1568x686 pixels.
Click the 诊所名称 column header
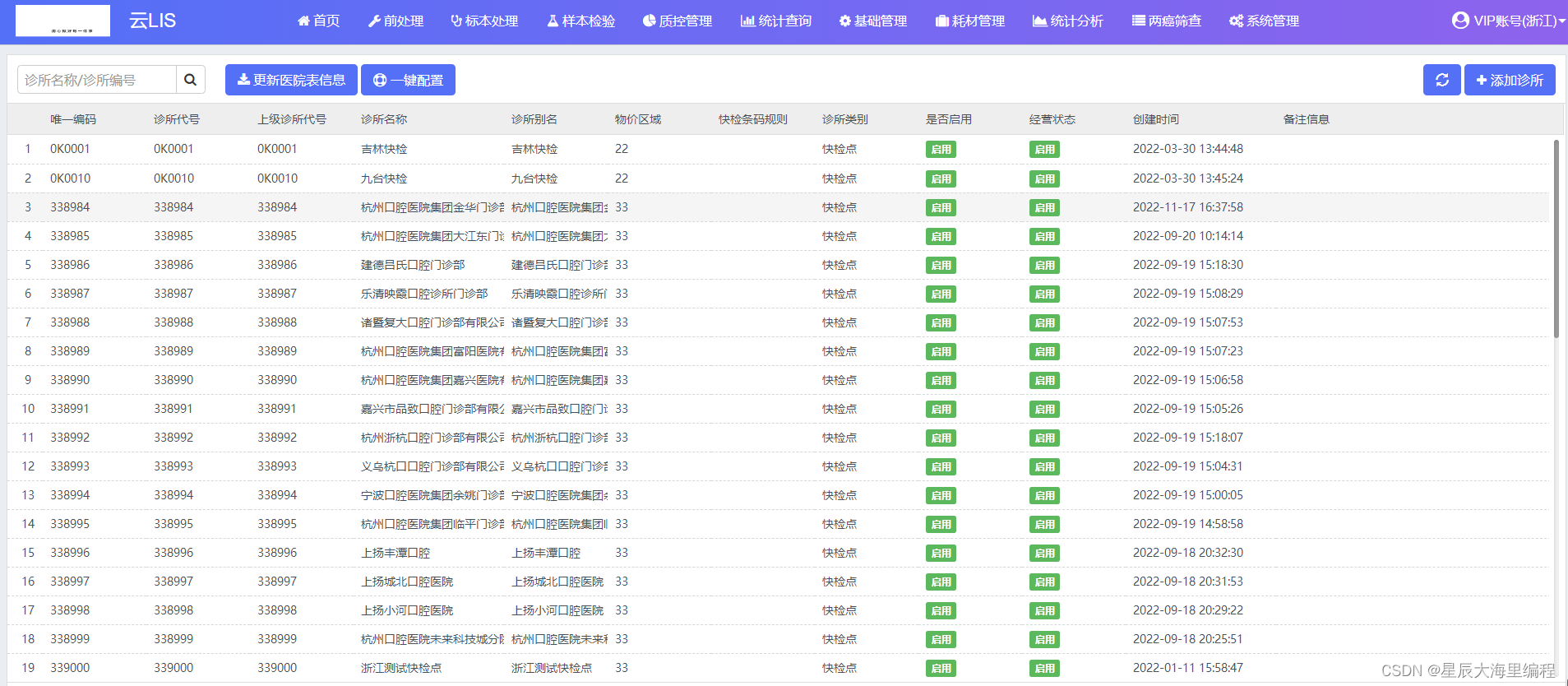click(384, 119)
